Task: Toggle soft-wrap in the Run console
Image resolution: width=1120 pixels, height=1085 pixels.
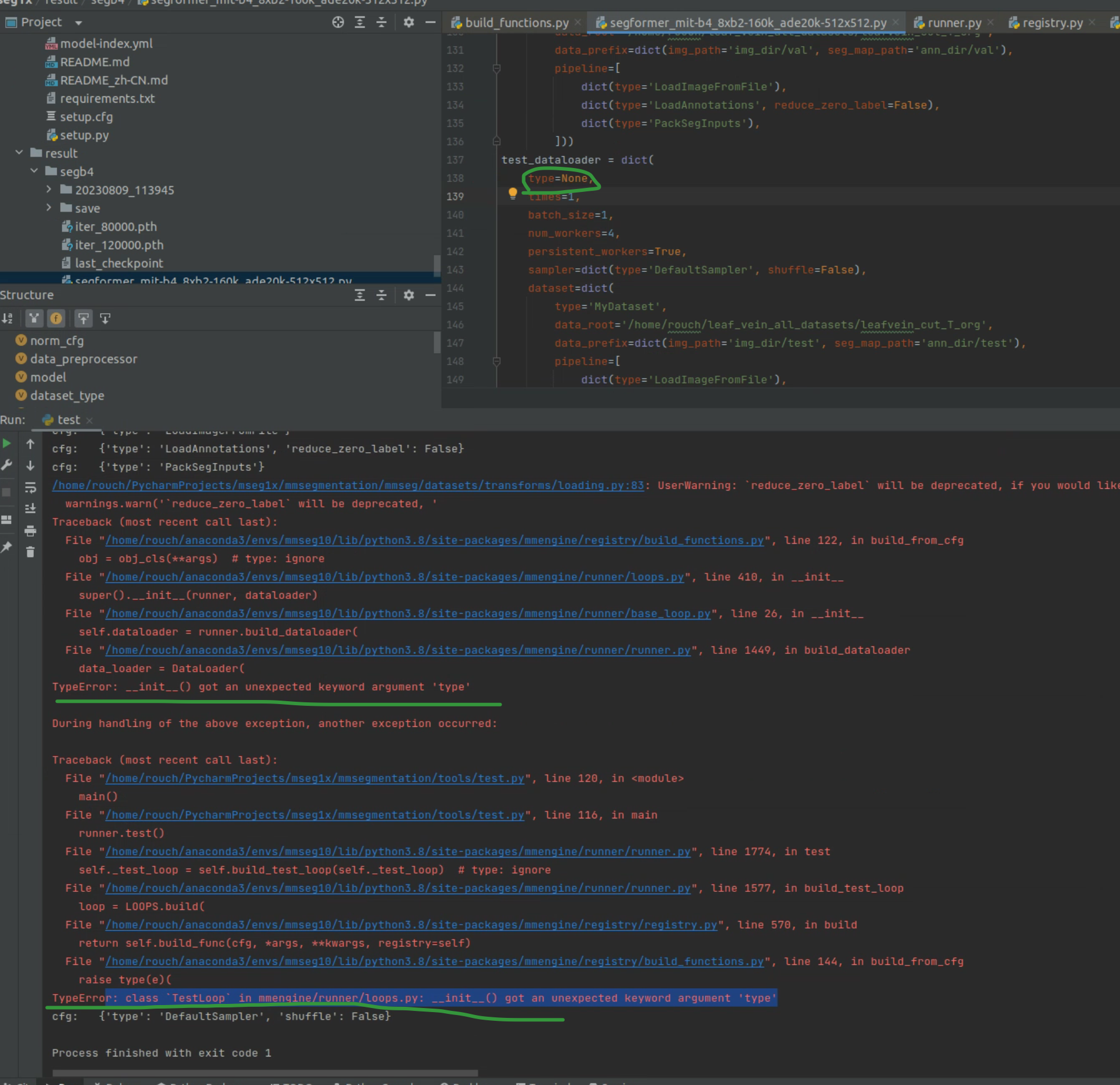Action: coord(30,488)
